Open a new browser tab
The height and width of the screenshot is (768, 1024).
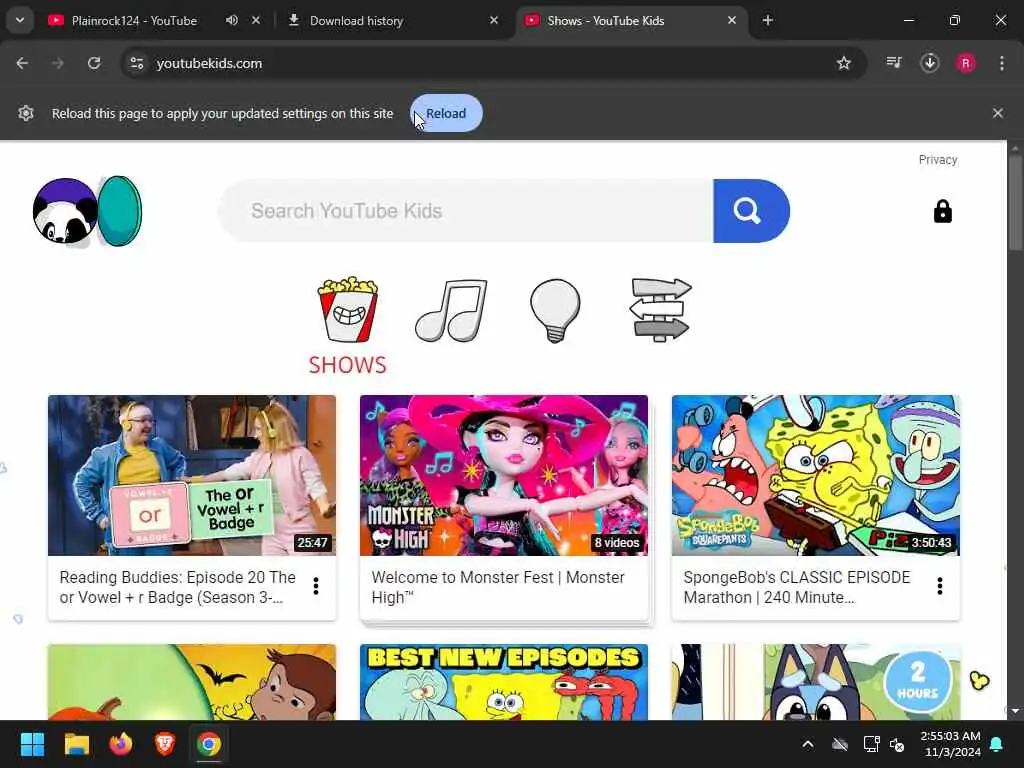tap(768, 20)
